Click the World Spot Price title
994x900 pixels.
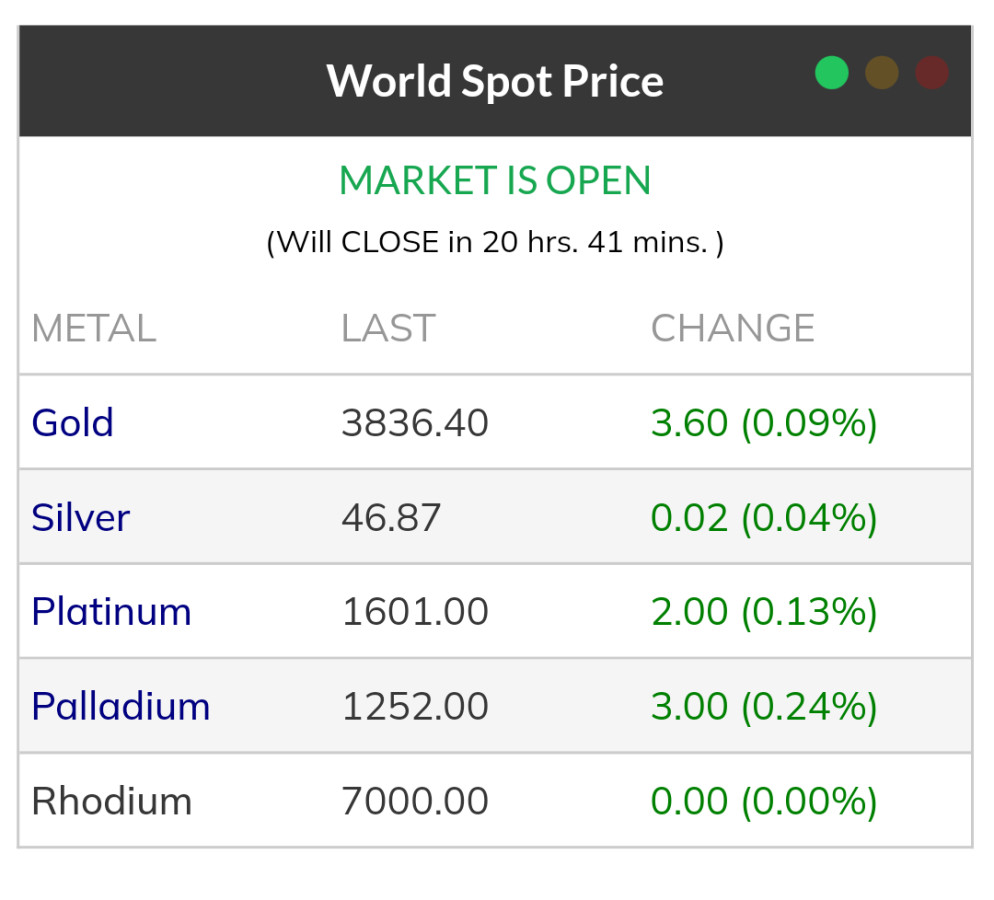point(495,81)
